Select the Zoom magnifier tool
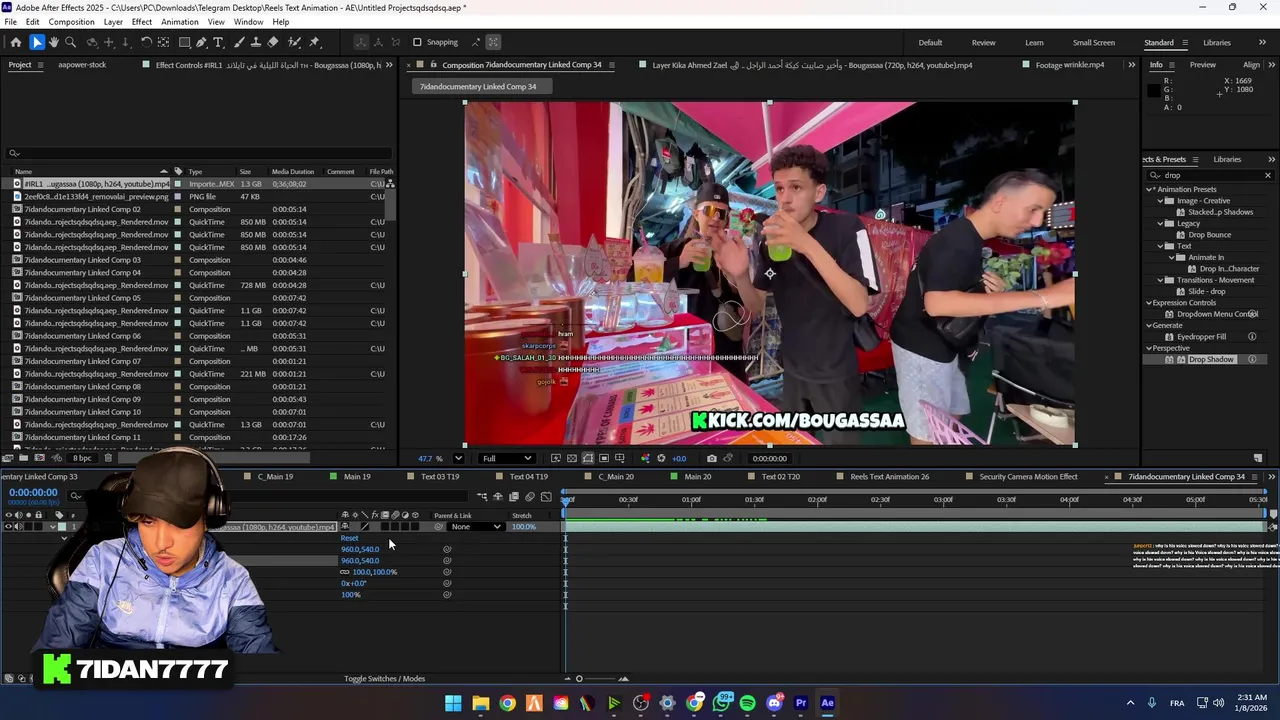The image size is (1280, 720). click(x=70, y=42)
